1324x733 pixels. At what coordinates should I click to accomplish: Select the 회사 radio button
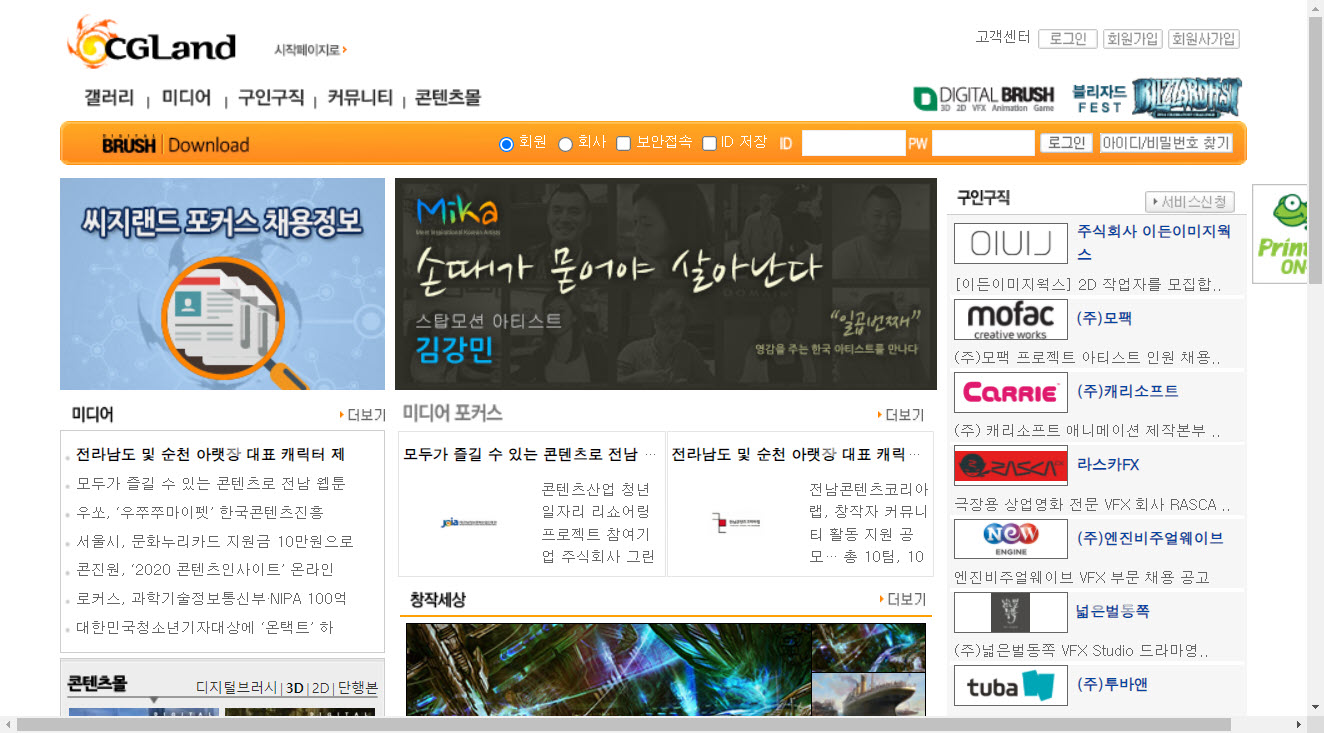[x=565, y=144]
